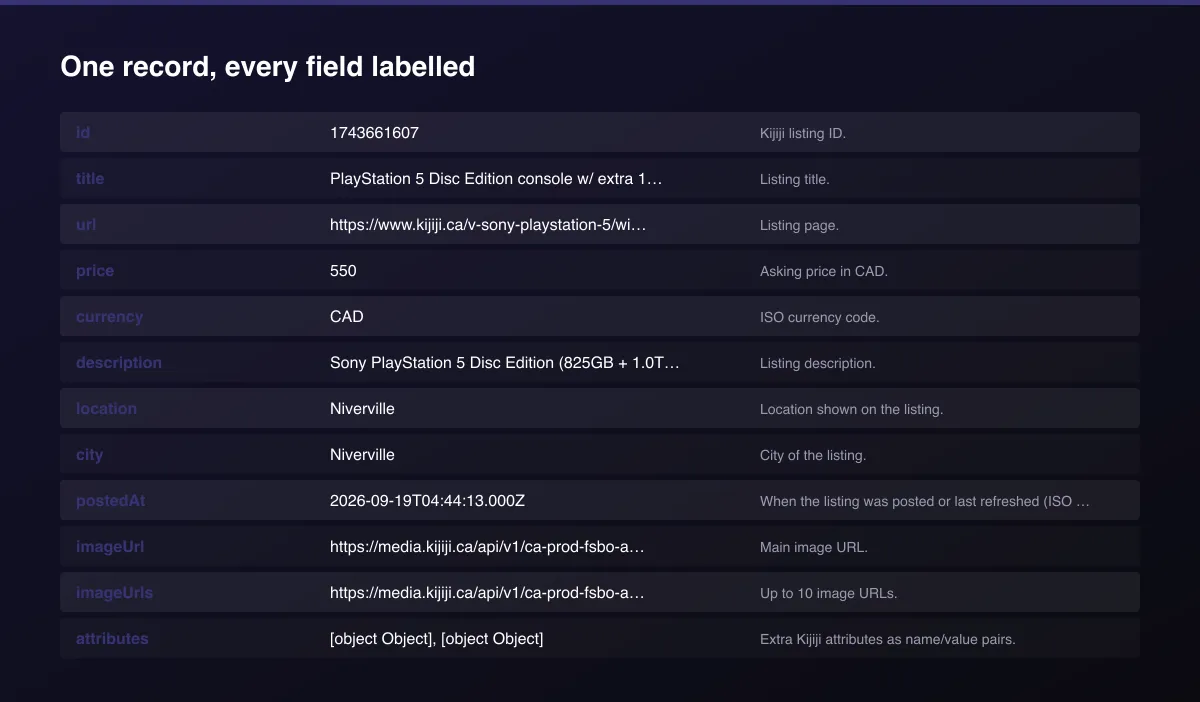
Task: Select the 'postedAt' field name
Action: [110, 500]
